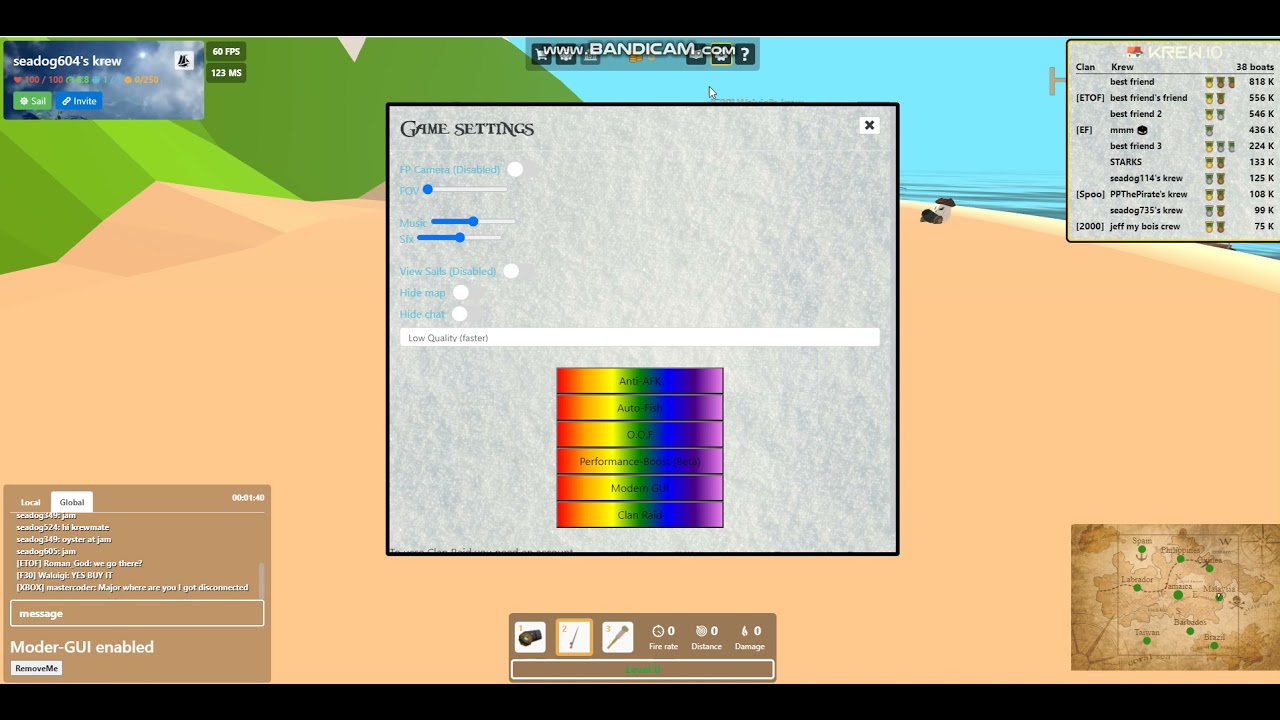This screenshot has height=720, width=1280.
Task: Click the Invite button
Action: [x=79, y=101]
